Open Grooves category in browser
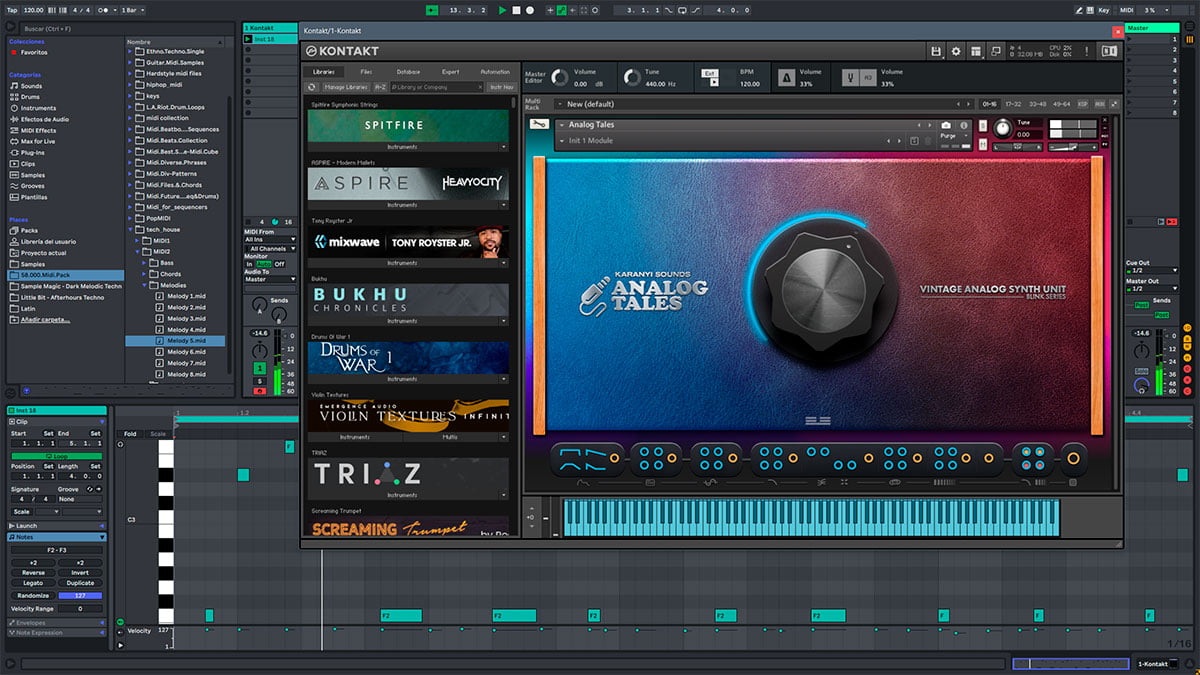Screen dimensions: 1200x675 (x=33, y=186)
